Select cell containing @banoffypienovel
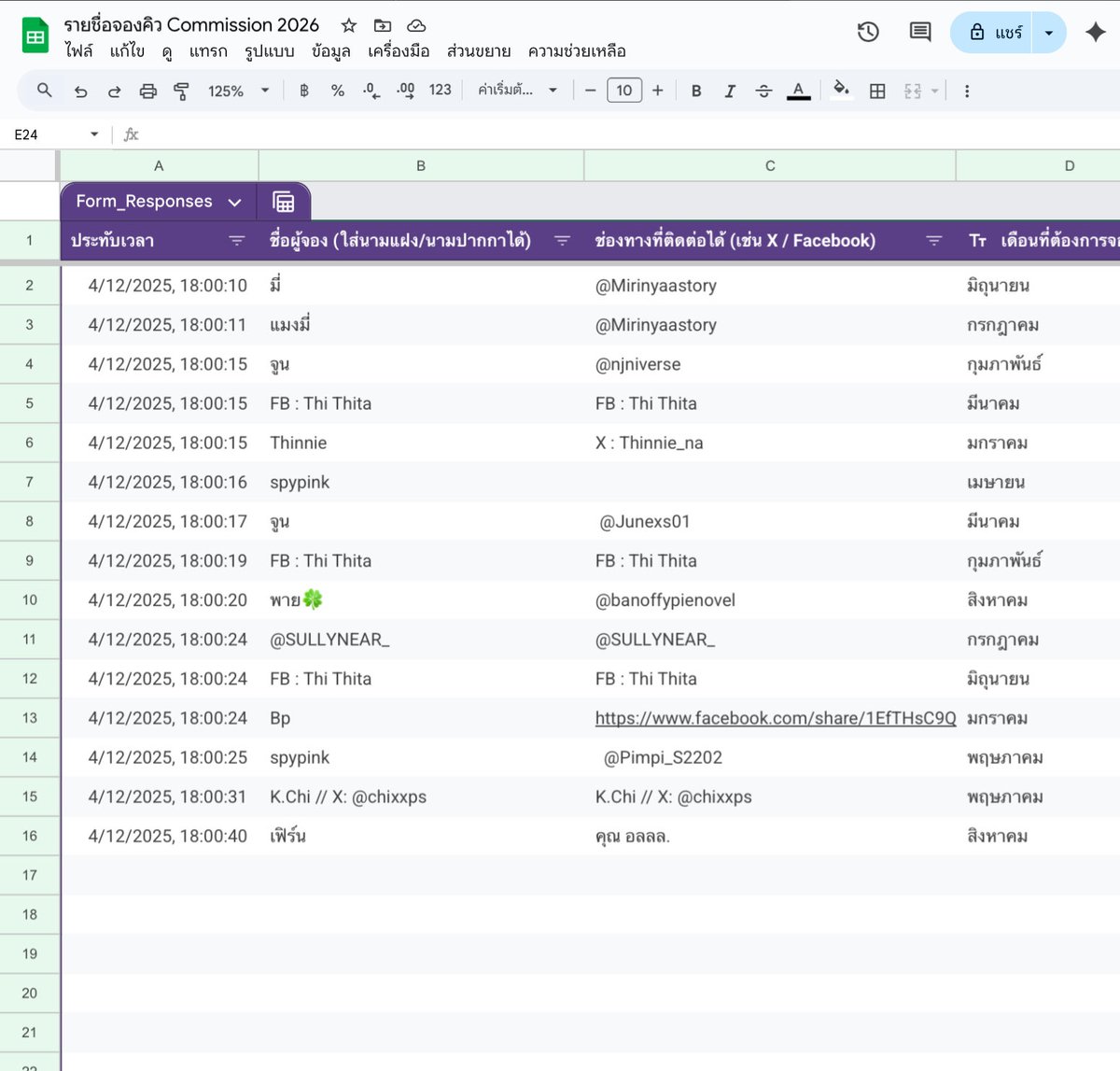This screenshot has height=1071, width=1120. pos(770,600)
